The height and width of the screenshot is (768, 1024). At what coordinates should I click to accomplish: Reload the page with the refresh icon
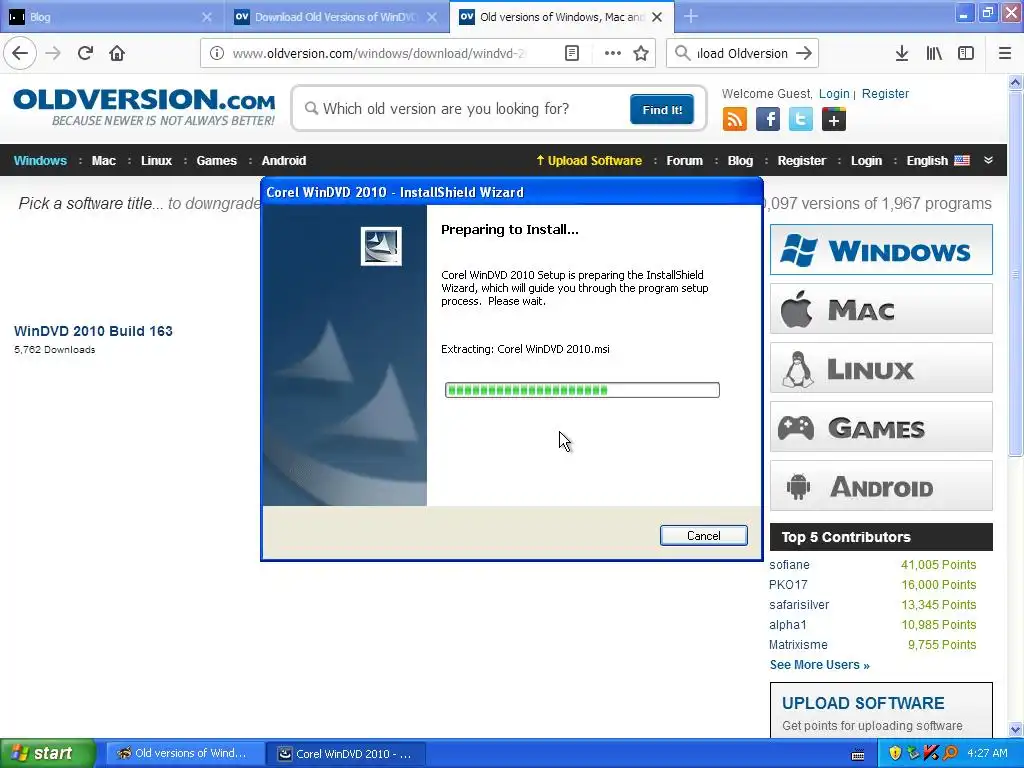(x=85, y=54)
